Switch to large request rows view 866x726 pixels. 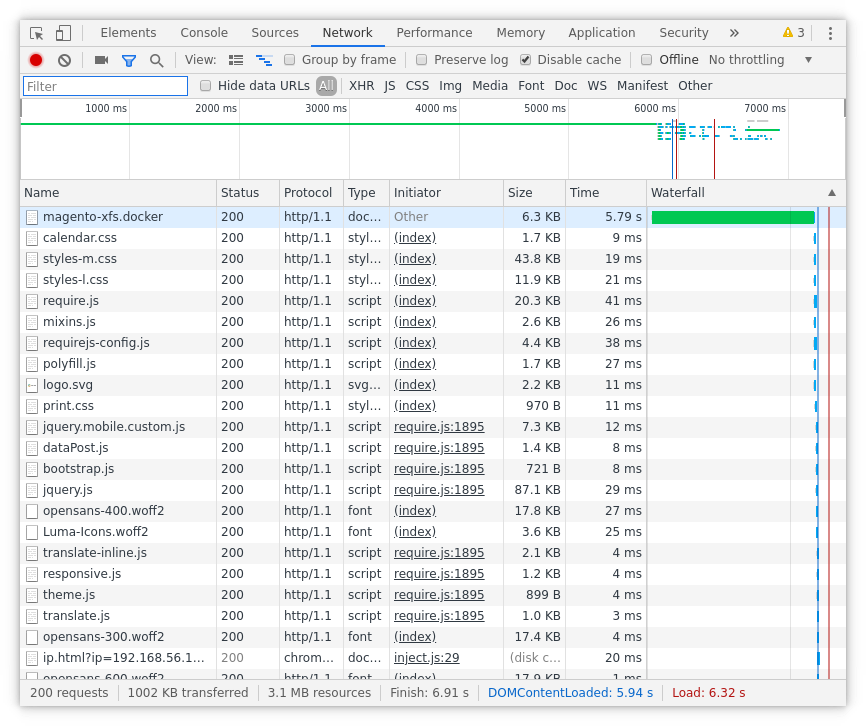pyautogui.click(x=236, y=59)
